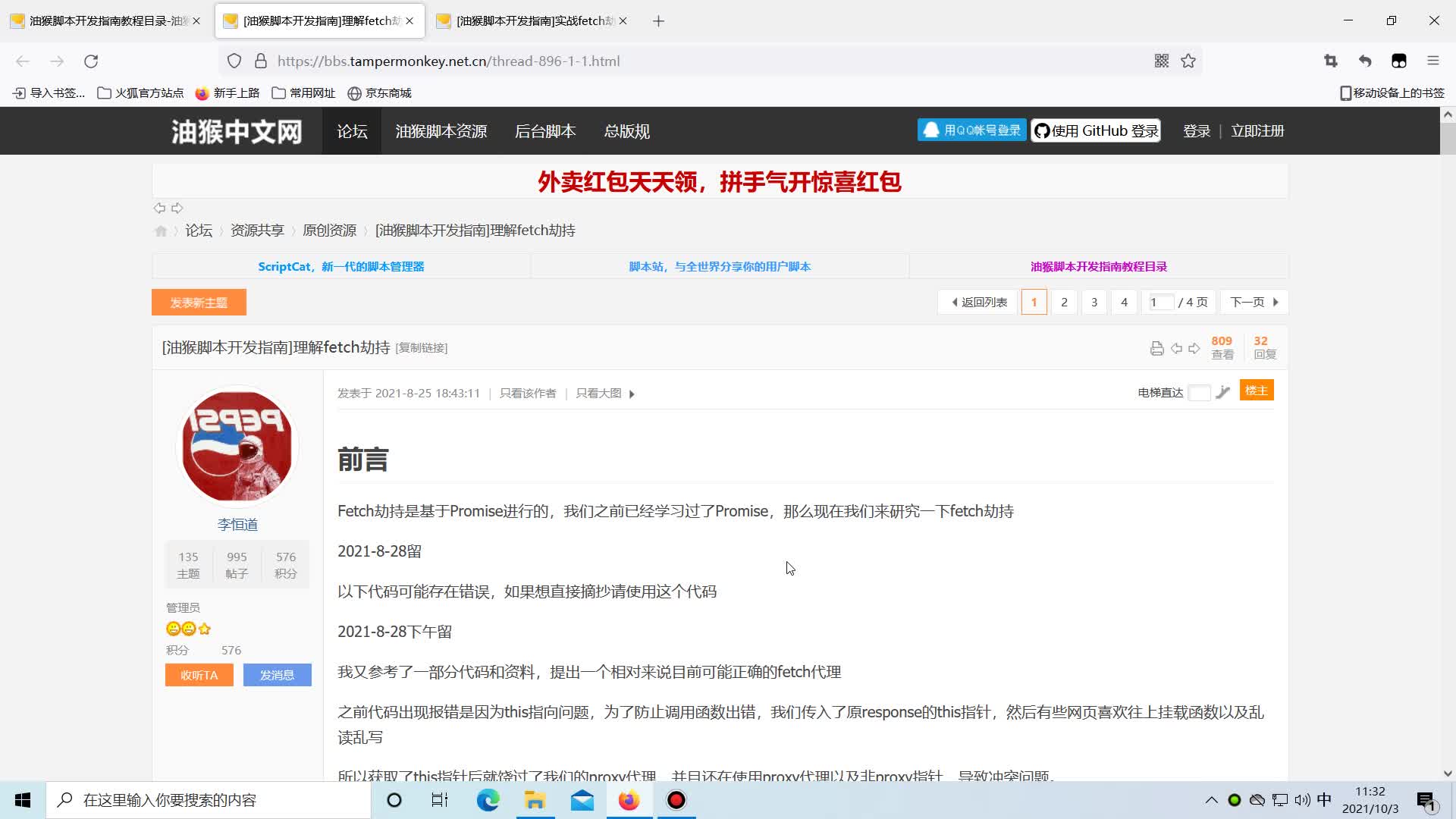Click the print/printer icon
This screenshot has width=1456, height=819.
click(x=1156, y=348)
